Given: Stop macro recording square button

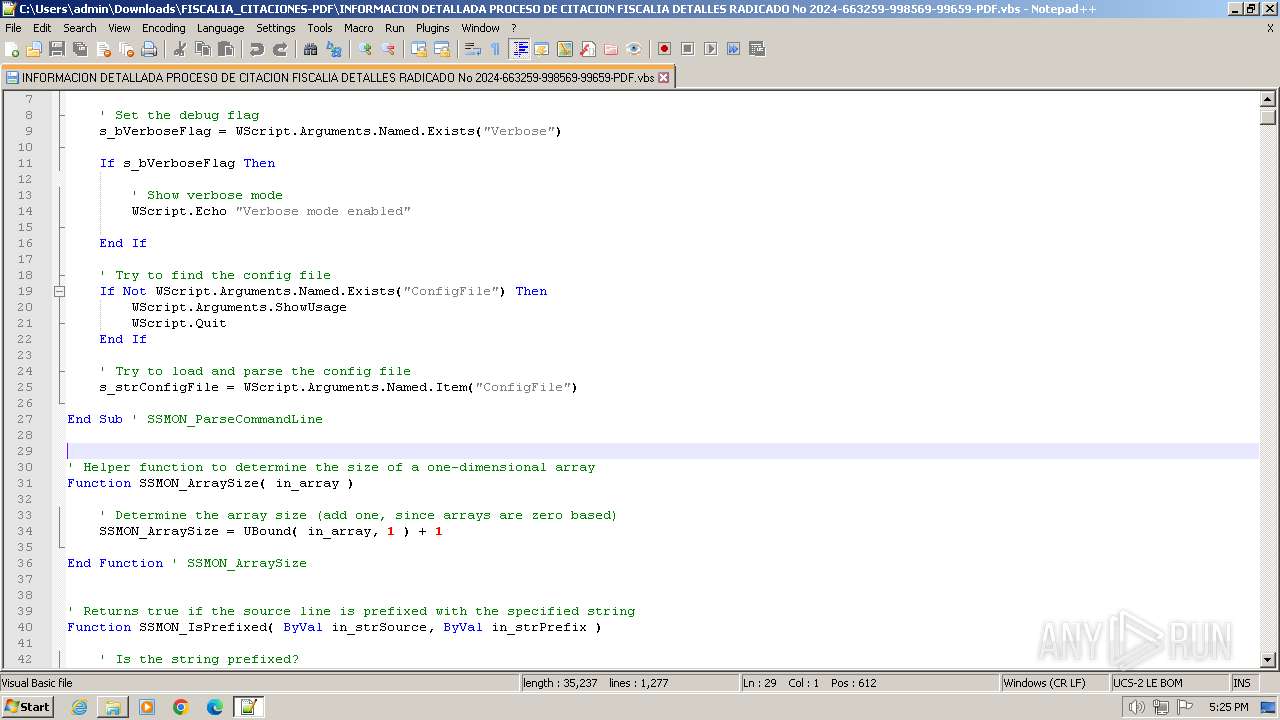Looking at the screenshot, I should [688, 49].
